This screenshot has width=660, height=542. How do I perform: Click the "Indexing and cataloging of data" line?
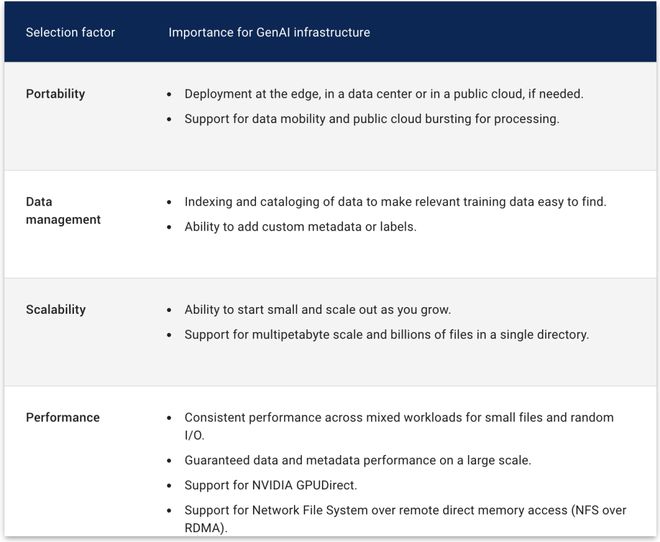(395, 202)
